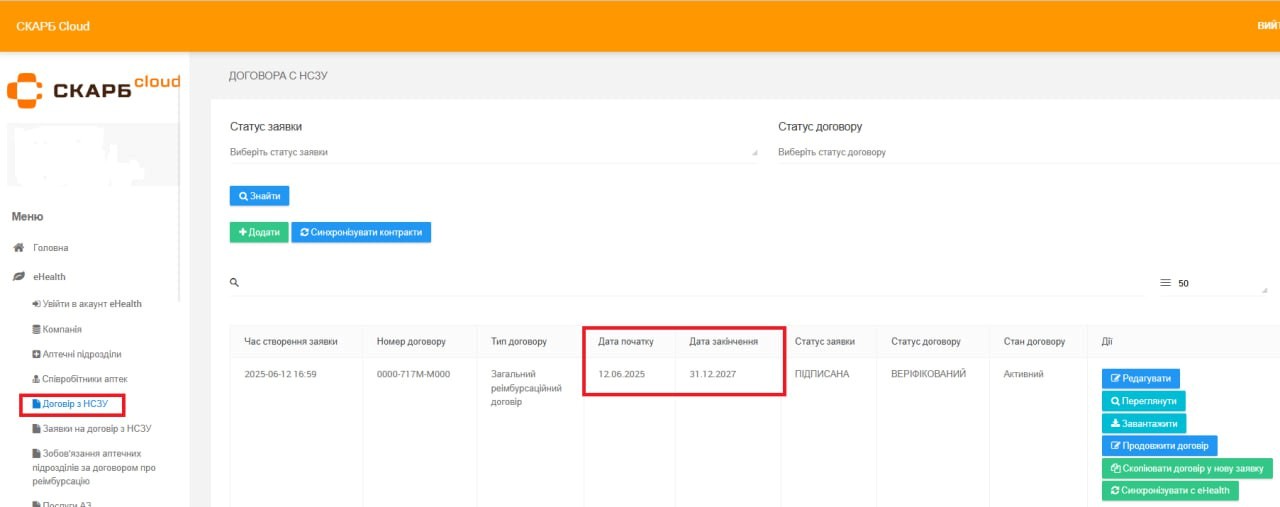This screenshot has height=507, width=1280.
Task: Expand the rows-per-page selector showing 50
Action: click(1220, 284)
